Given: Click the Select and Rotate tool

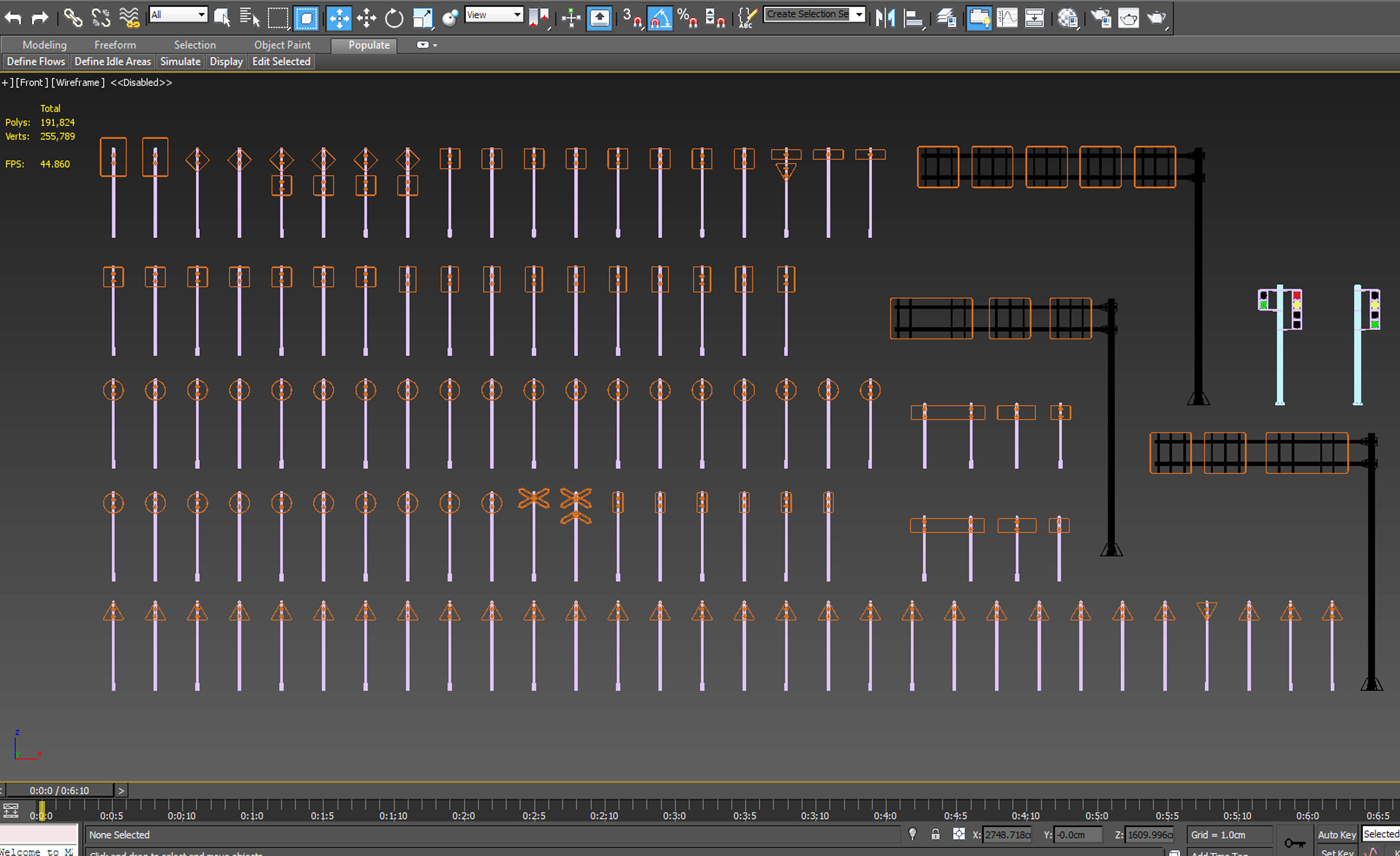Looking at the screenshot, I should (394, 18).
